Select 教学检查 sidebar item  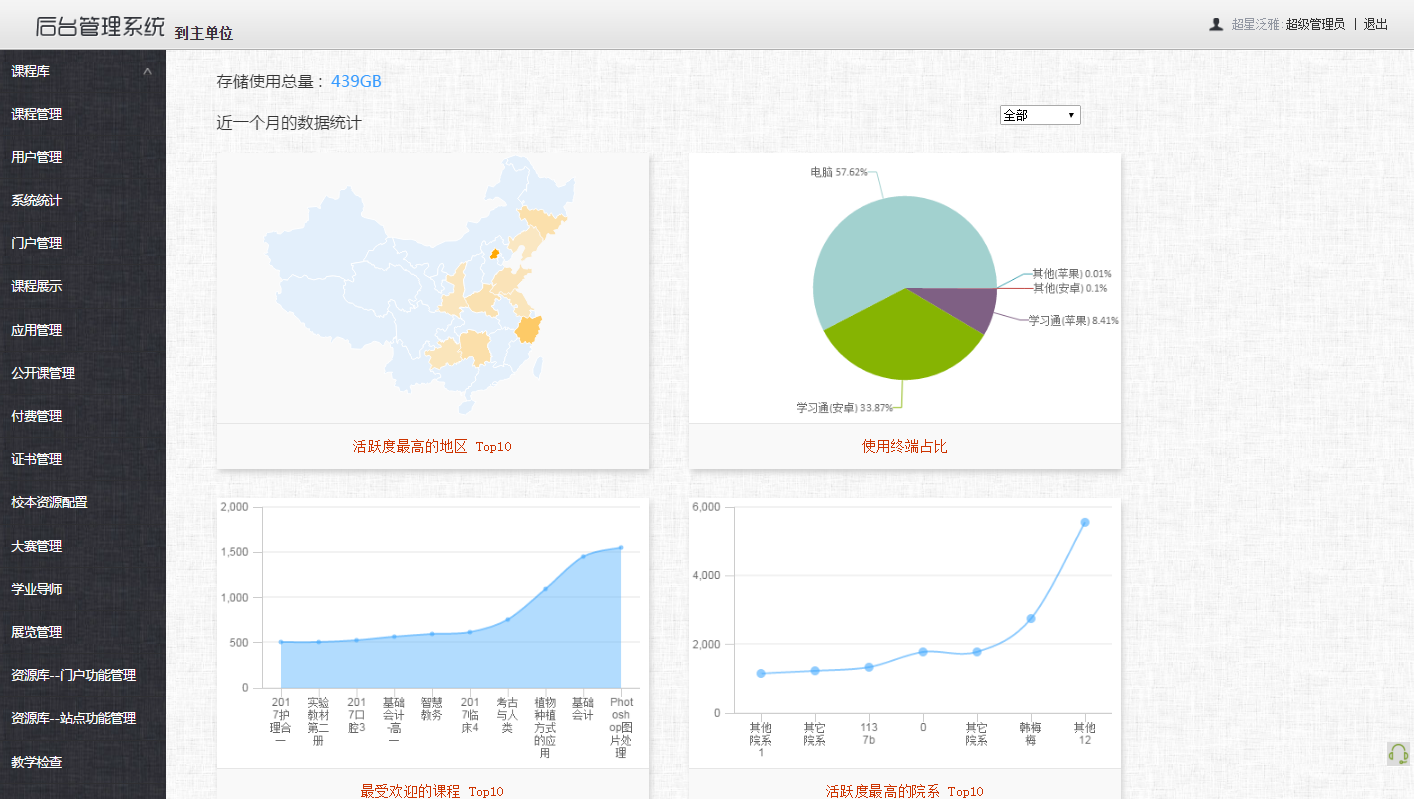[x=37, y=762]
